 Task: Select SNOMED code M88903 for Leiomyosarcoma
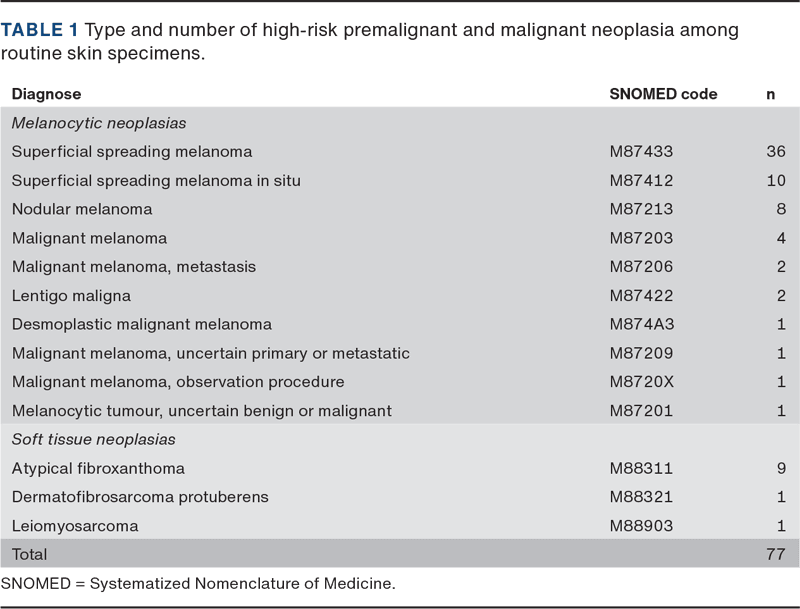[x=641, y=526]
